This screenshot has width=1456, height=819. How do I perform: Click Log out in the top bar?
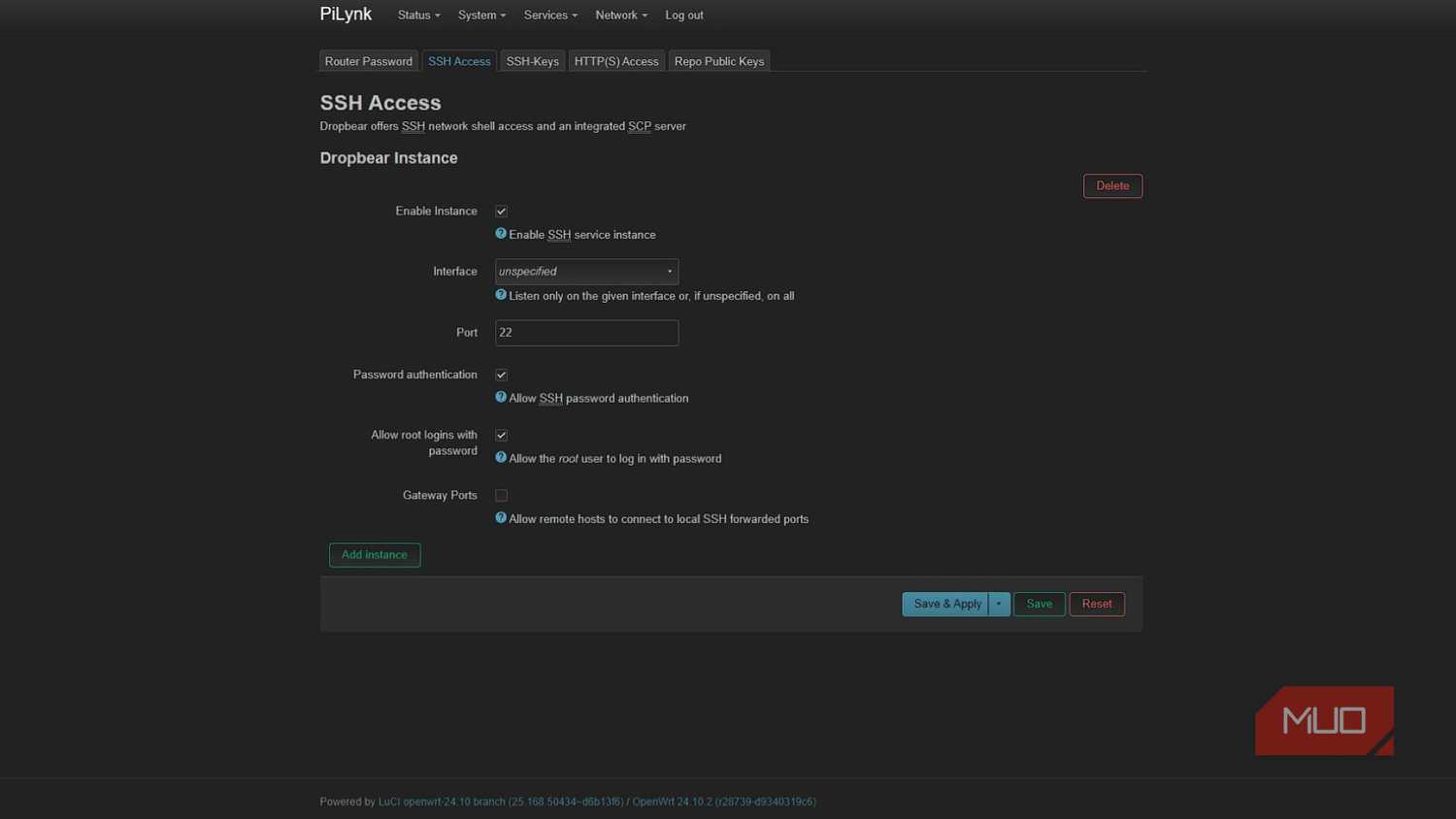coord(684,16)
